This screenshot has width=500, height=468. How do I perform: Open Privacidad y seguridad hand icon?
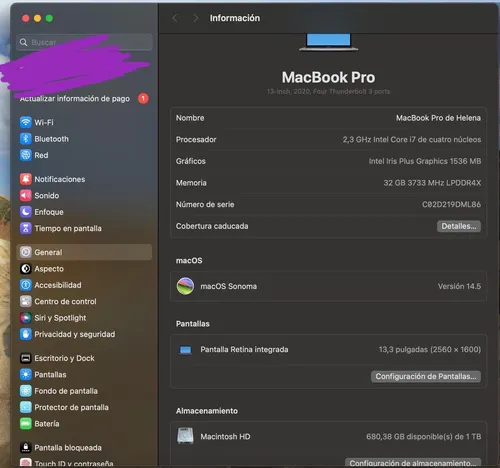point(26,334)
